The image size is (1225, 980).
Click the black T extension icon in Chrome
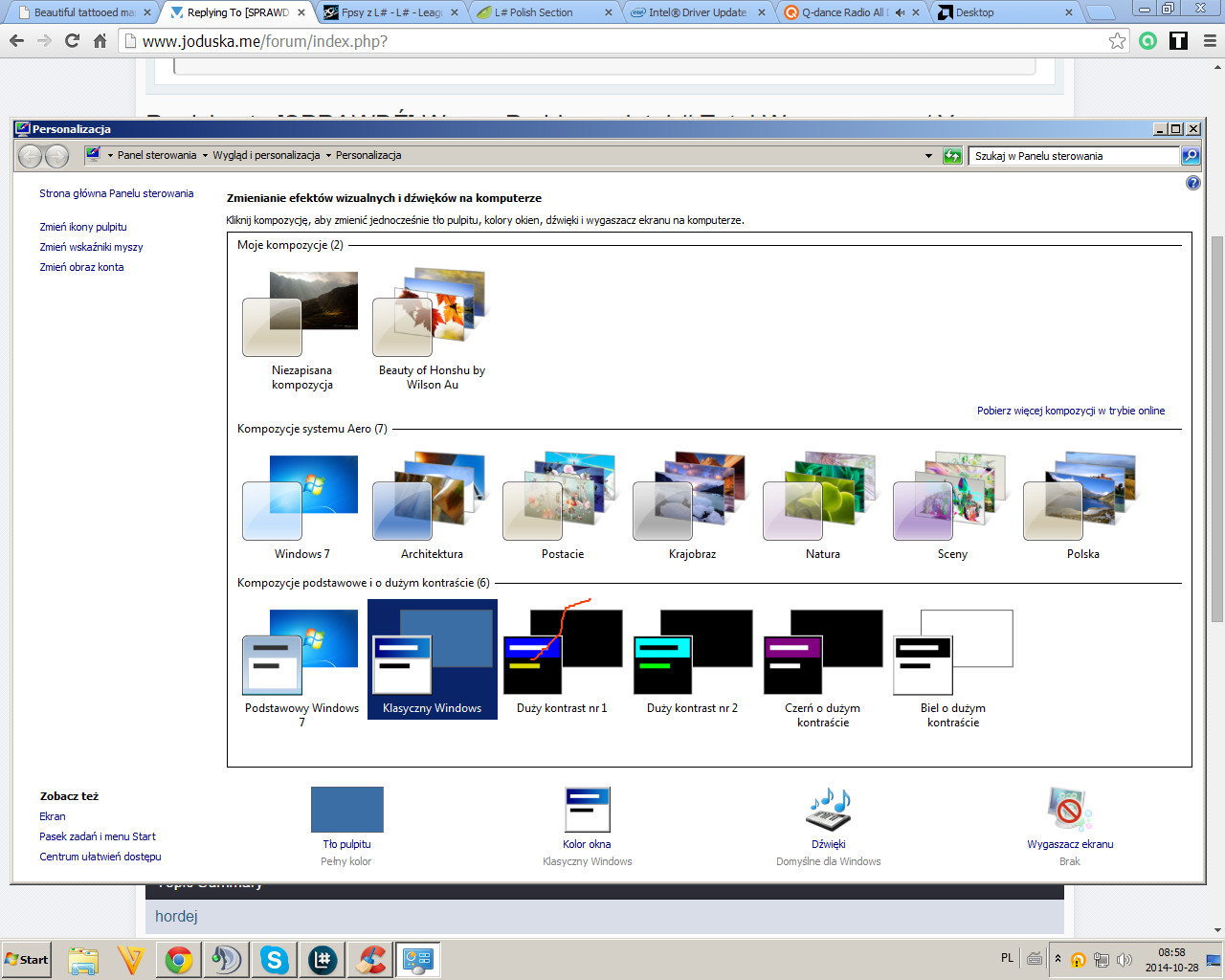click(1179, 41)
